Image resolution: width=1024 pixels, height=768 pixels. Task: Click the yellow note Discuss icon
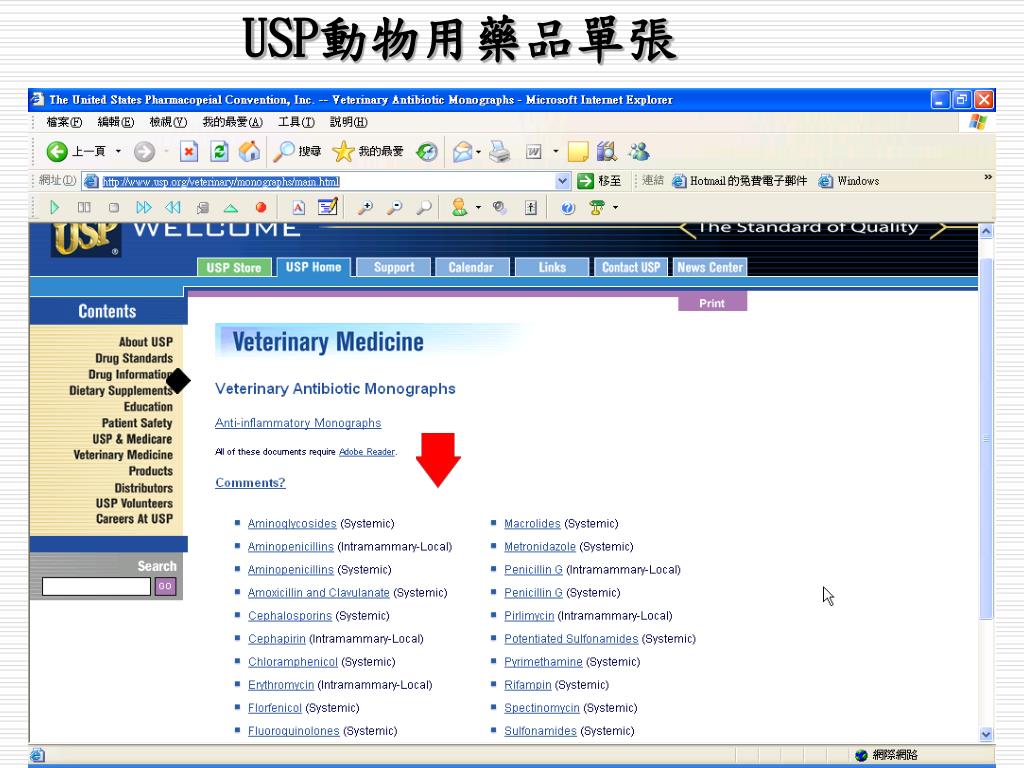(x=578, y=152)
